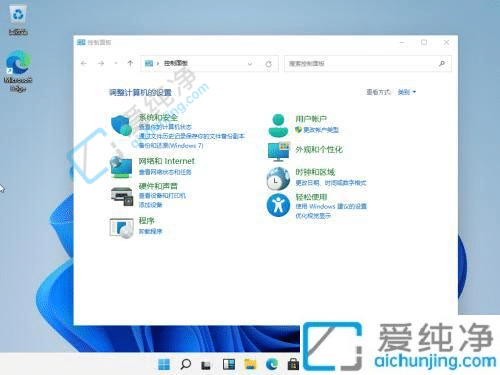Image resolution: width=500 pixels, height=375 pixels.
Task: Open 查看网络状态和任务 link
Action: (165, 172)
